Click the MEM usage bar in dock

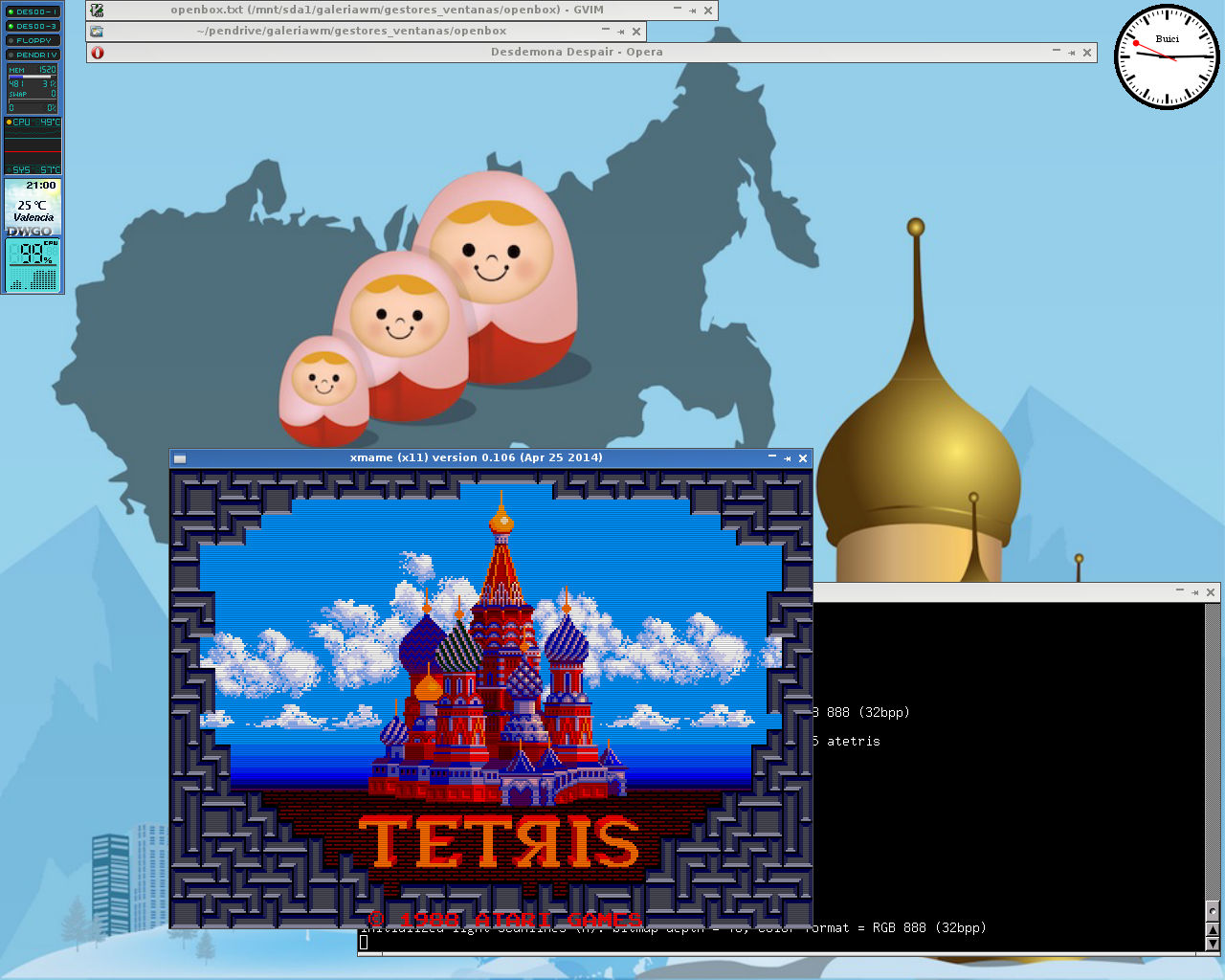[x=33, y=77]
